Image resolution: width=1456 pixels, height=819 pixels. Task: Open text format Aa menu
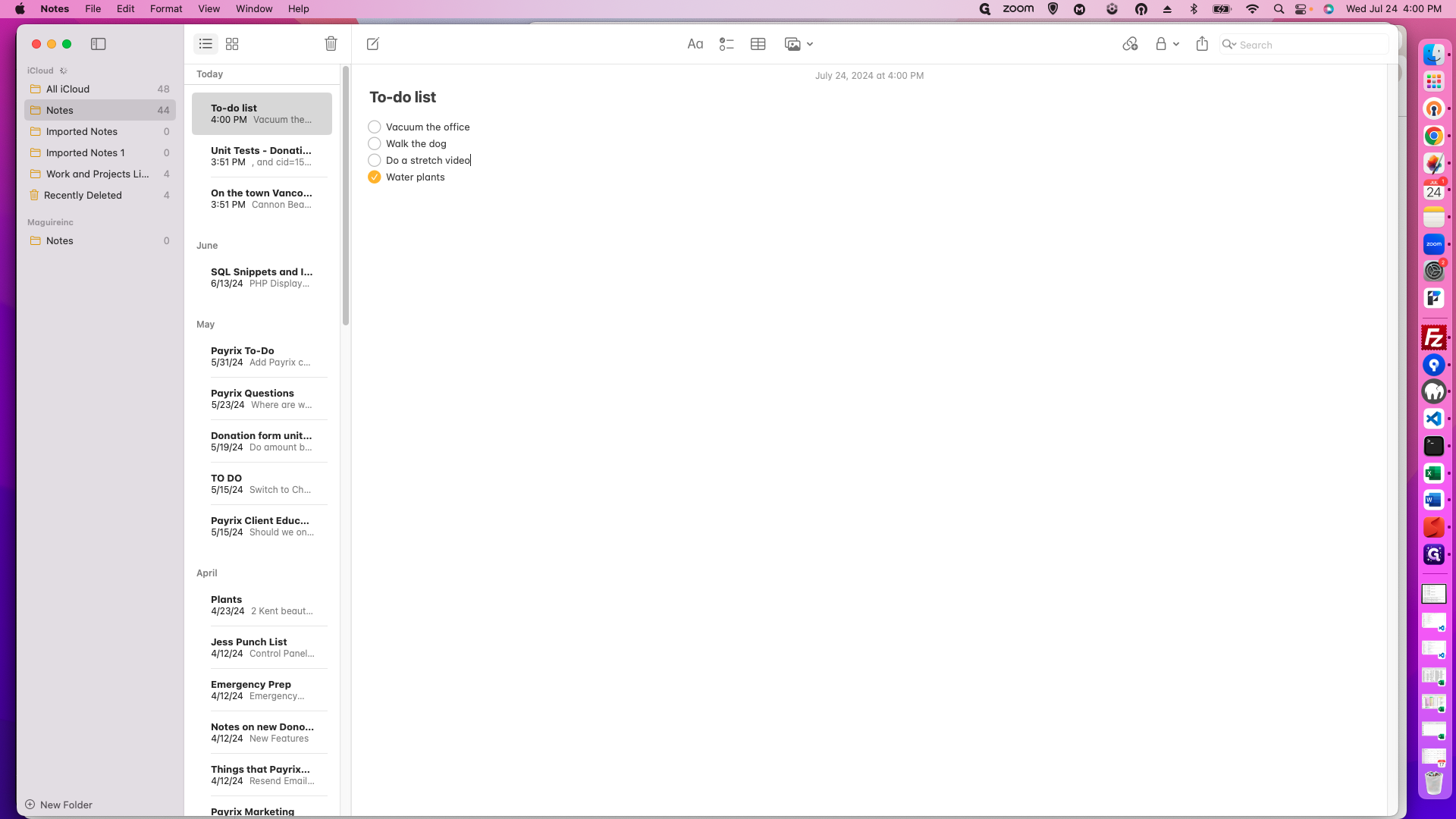(695, 44)
